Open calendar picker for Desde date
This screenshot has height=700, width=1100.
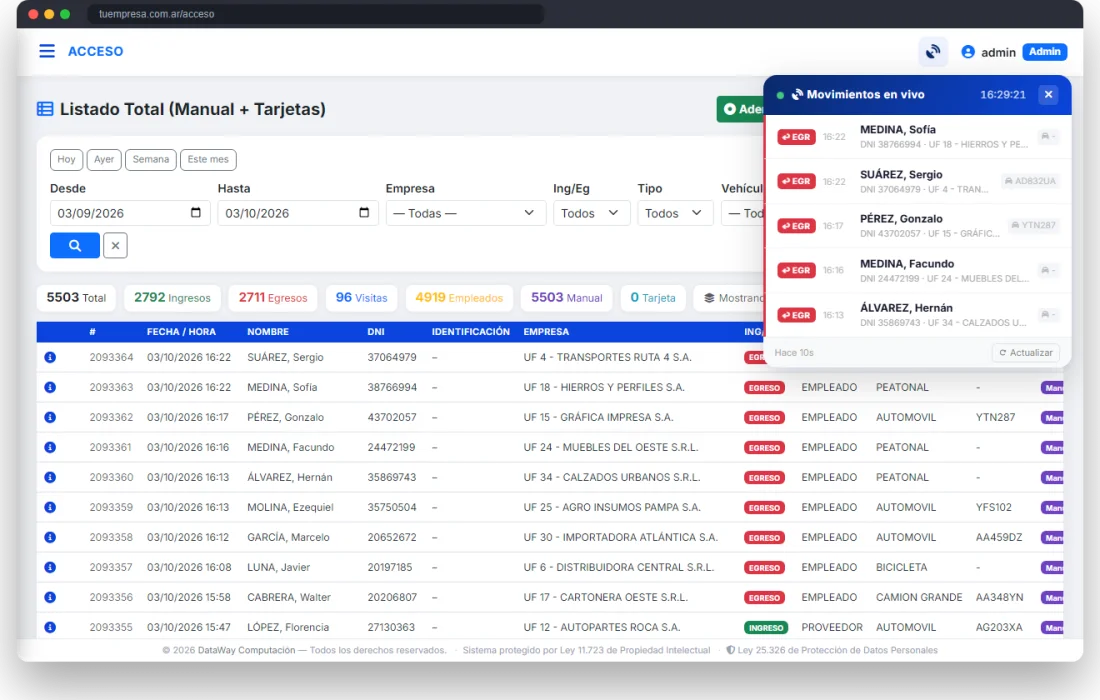coord(196,213)
